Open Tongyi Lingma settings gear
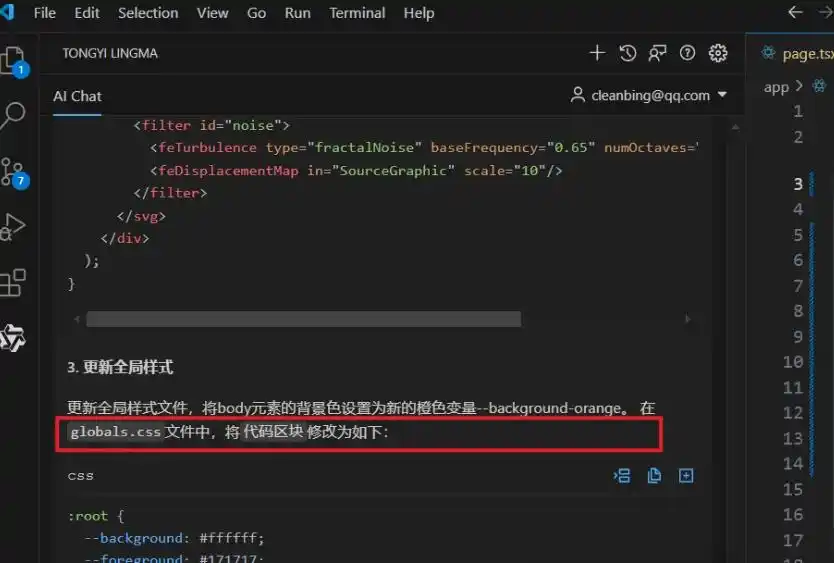 717,53
